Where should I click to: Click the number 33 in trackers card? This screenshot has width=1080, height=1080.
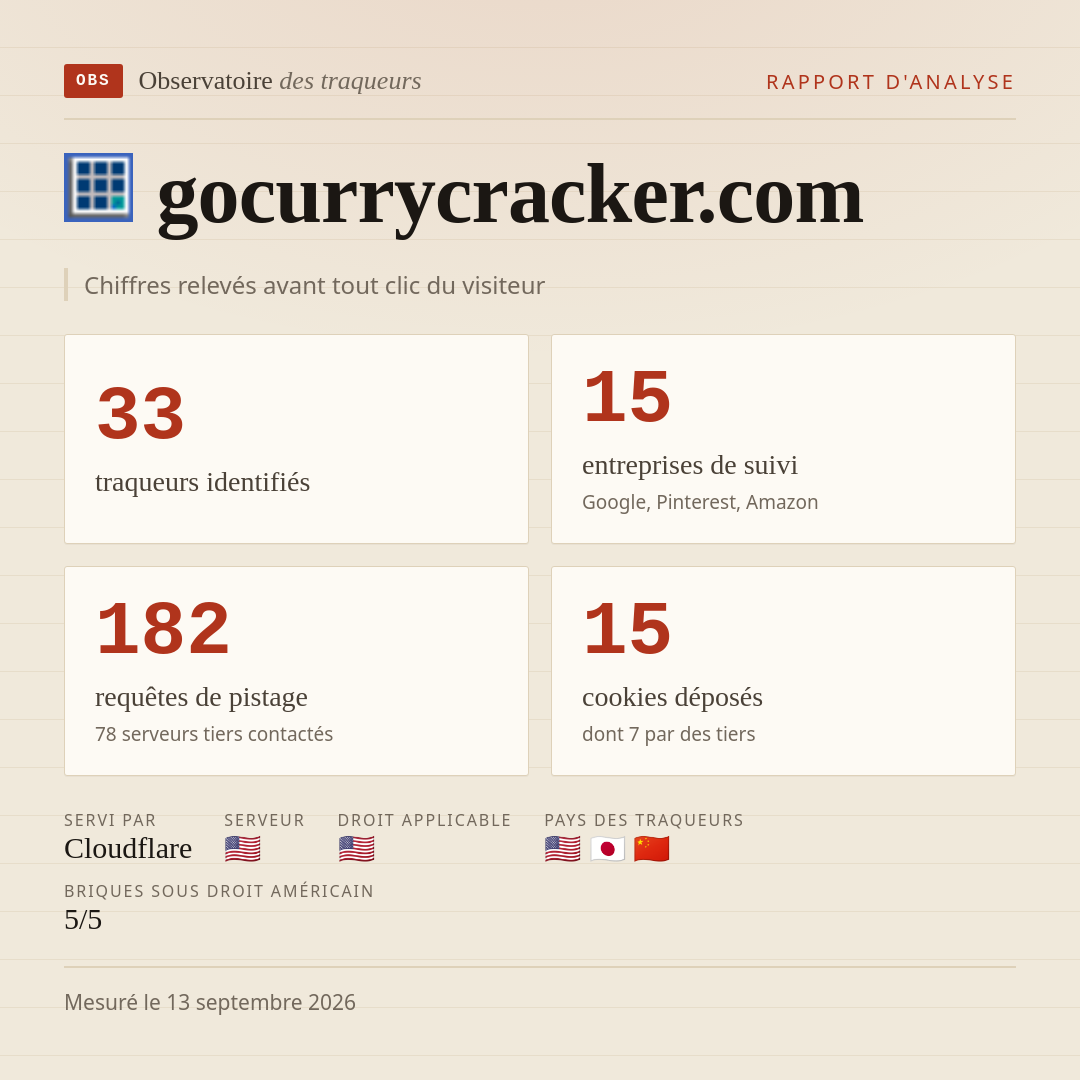click(x=141, y=413)
